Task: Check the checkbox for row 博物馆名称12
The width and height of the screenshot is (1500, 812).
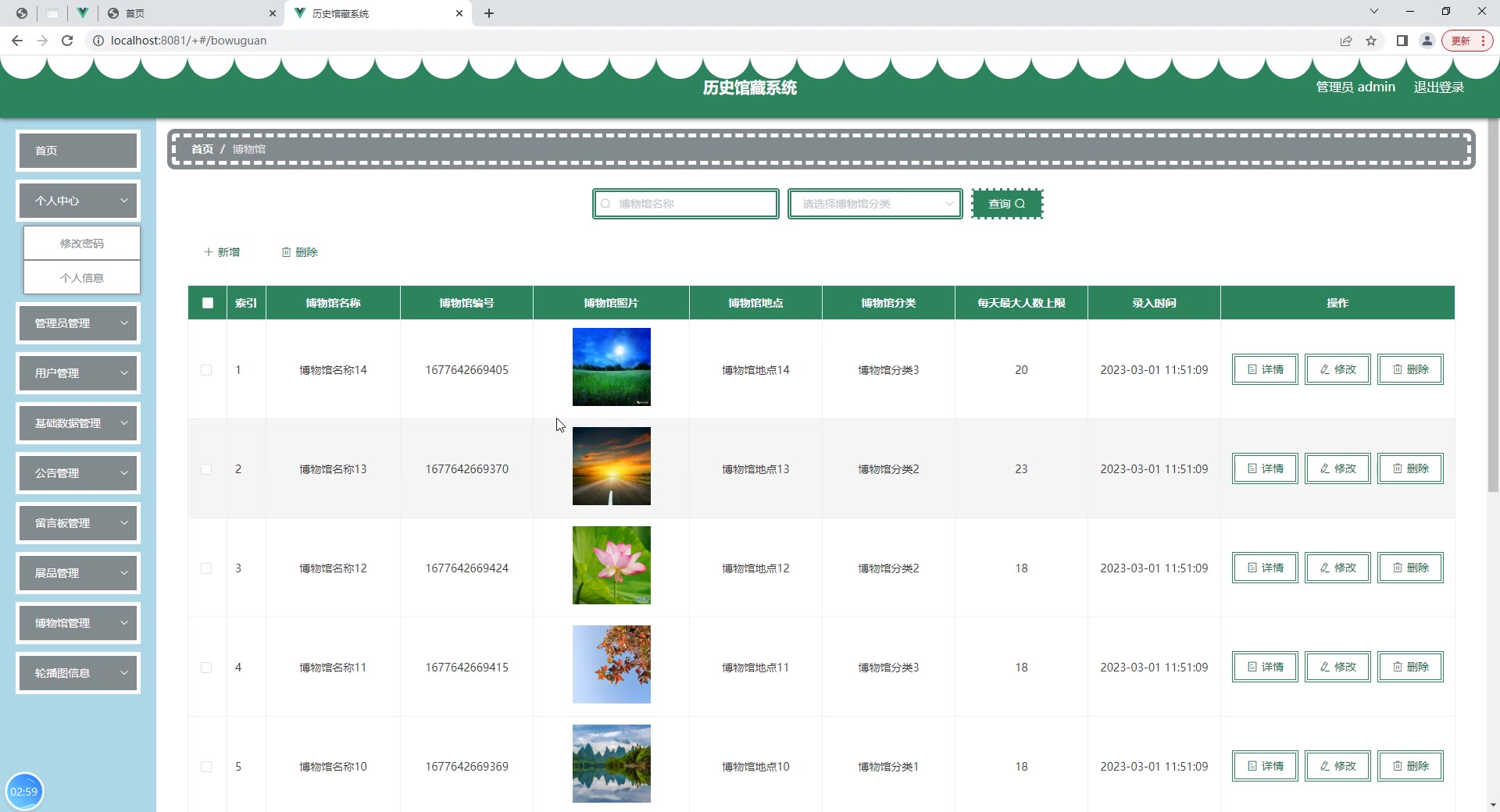Action: [206, 568]
